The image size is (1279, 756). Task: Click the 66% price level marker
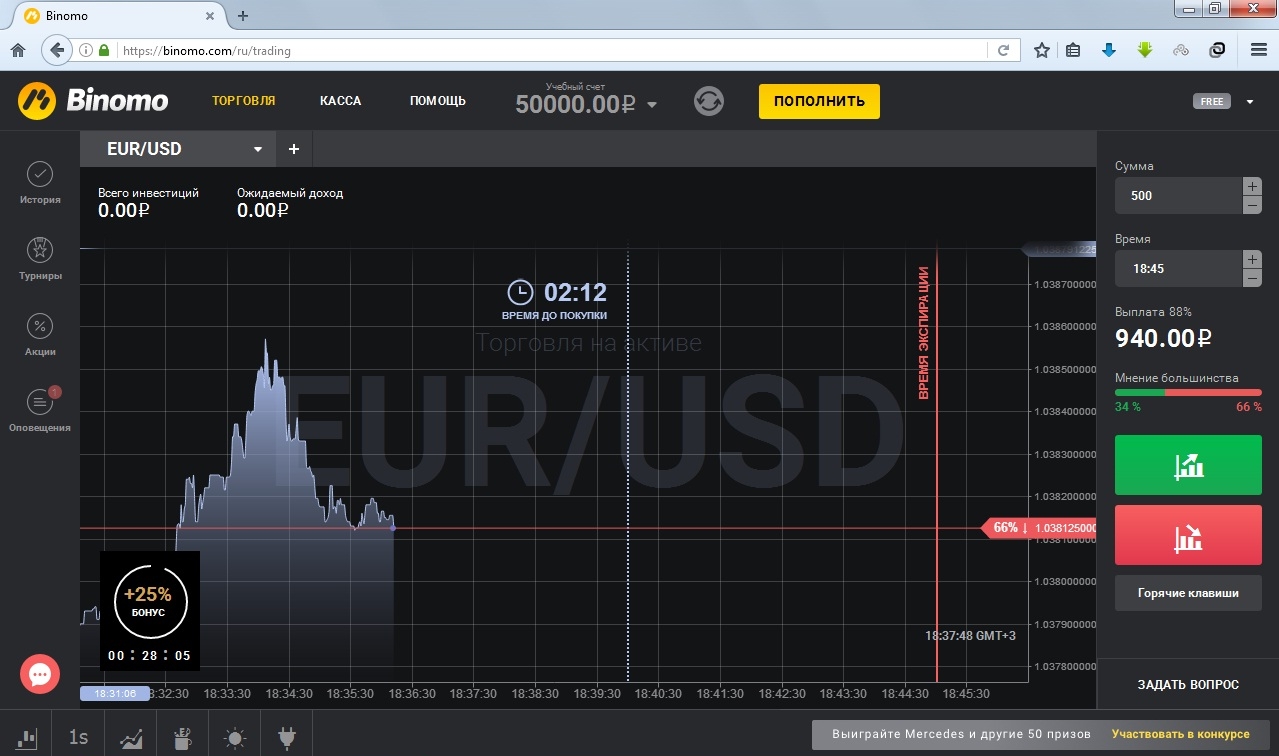[1040, 528]
